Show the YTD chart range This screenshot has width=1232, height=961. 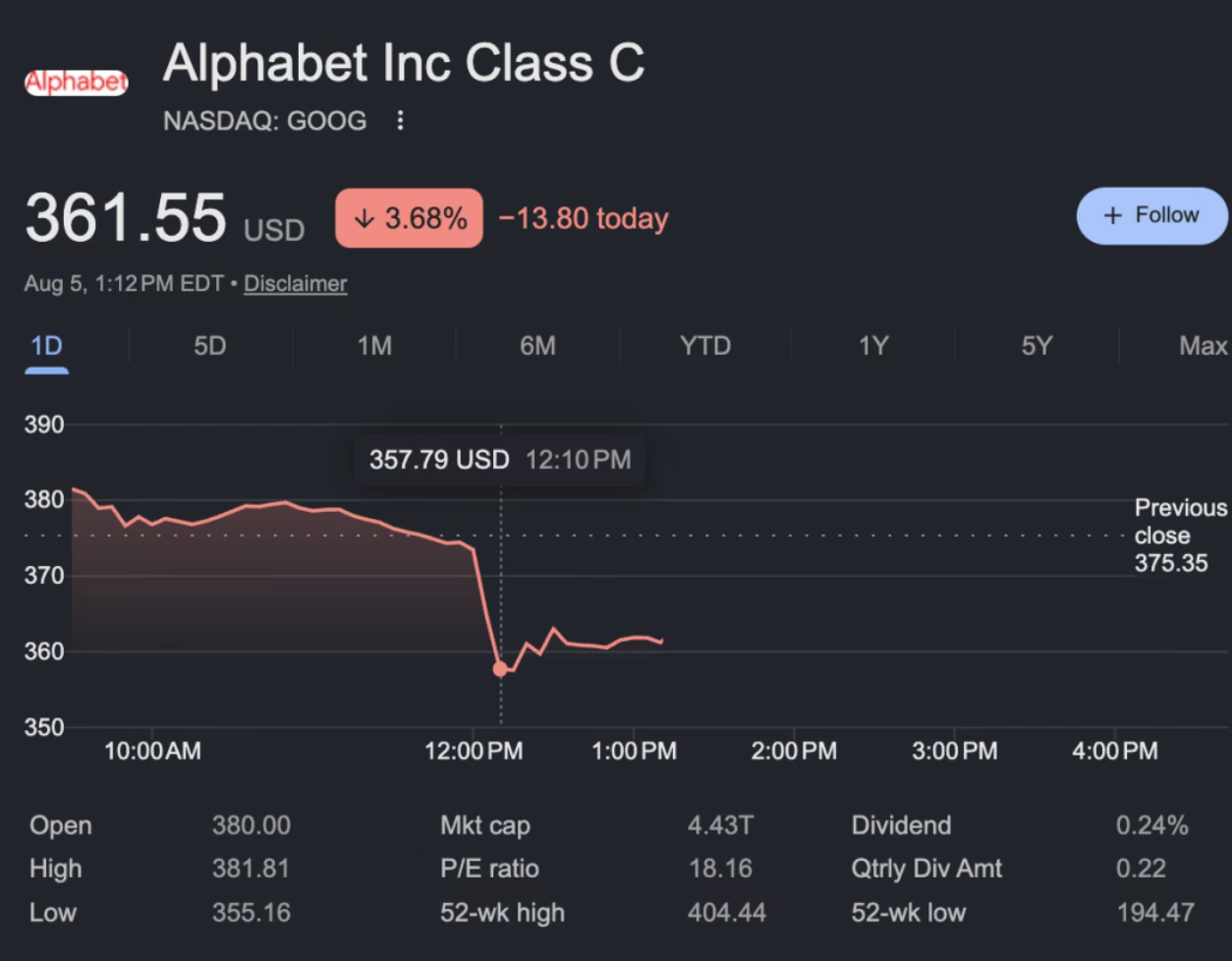(x=705, y=346)
